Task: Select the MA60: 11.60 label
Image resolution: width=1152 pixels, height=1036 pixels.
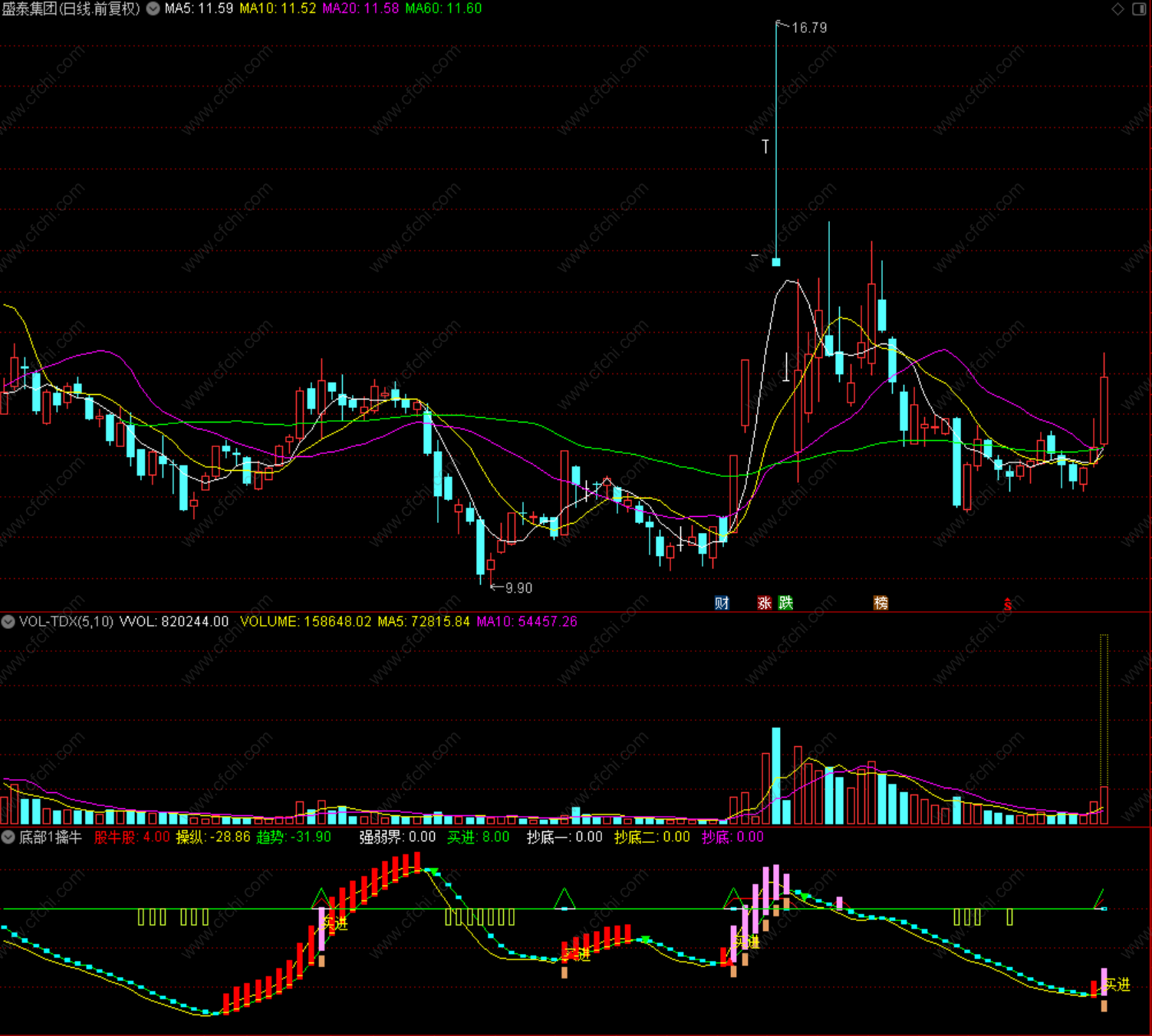Action: point(443,8)
